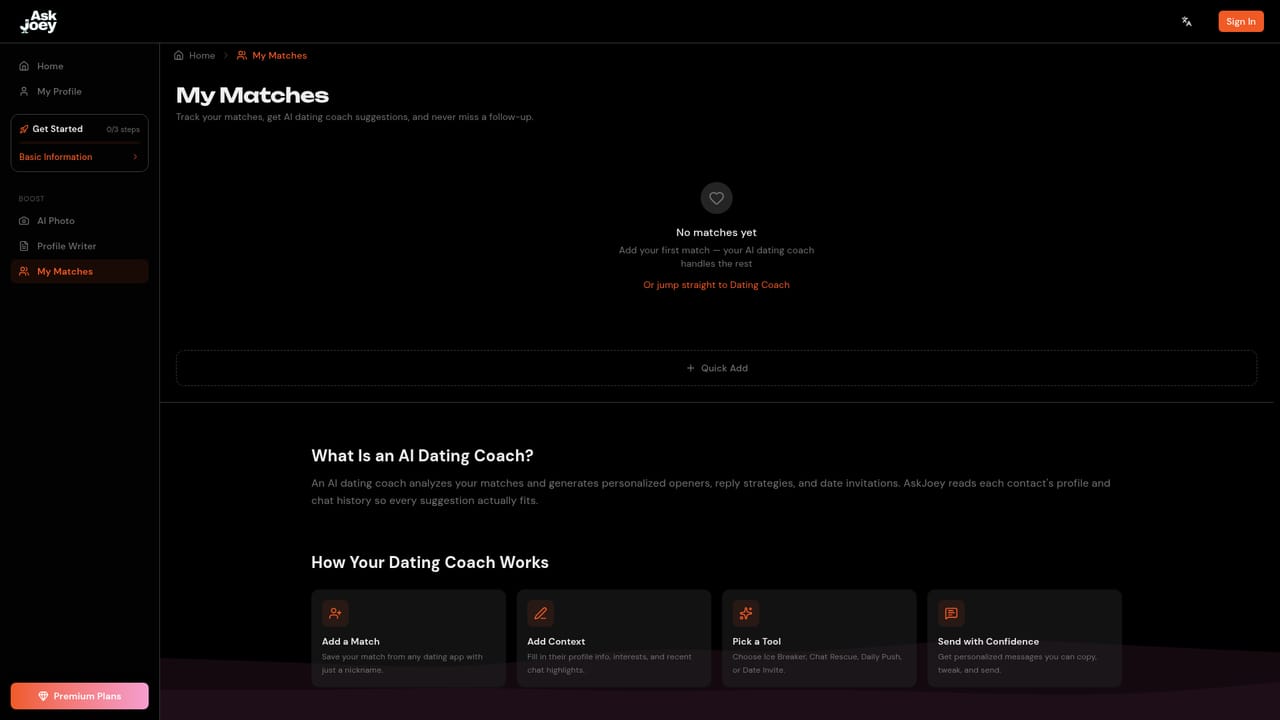Go to My Profile in sidebar

point(80,91)
